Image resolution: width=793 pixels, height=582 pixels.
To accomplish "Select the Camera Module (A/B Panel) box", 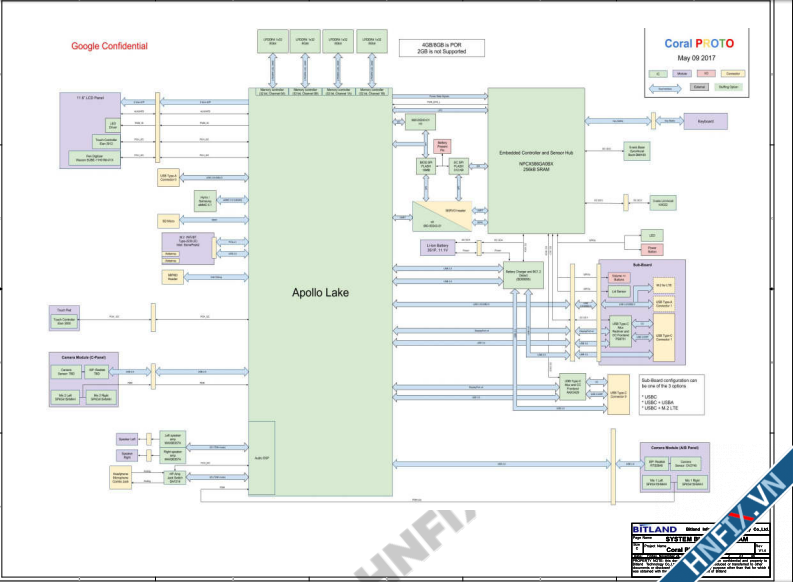I will pos(673,448).
